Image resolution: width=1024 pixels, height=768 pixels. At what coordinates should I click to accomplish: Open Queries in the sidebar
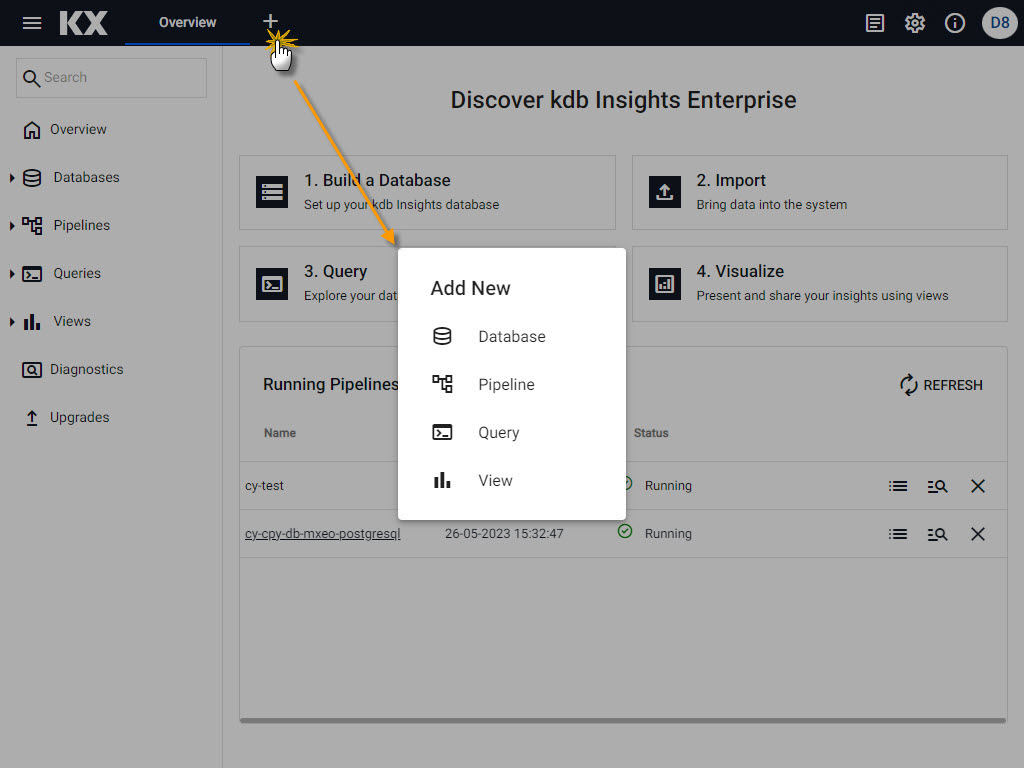point(77,274)
